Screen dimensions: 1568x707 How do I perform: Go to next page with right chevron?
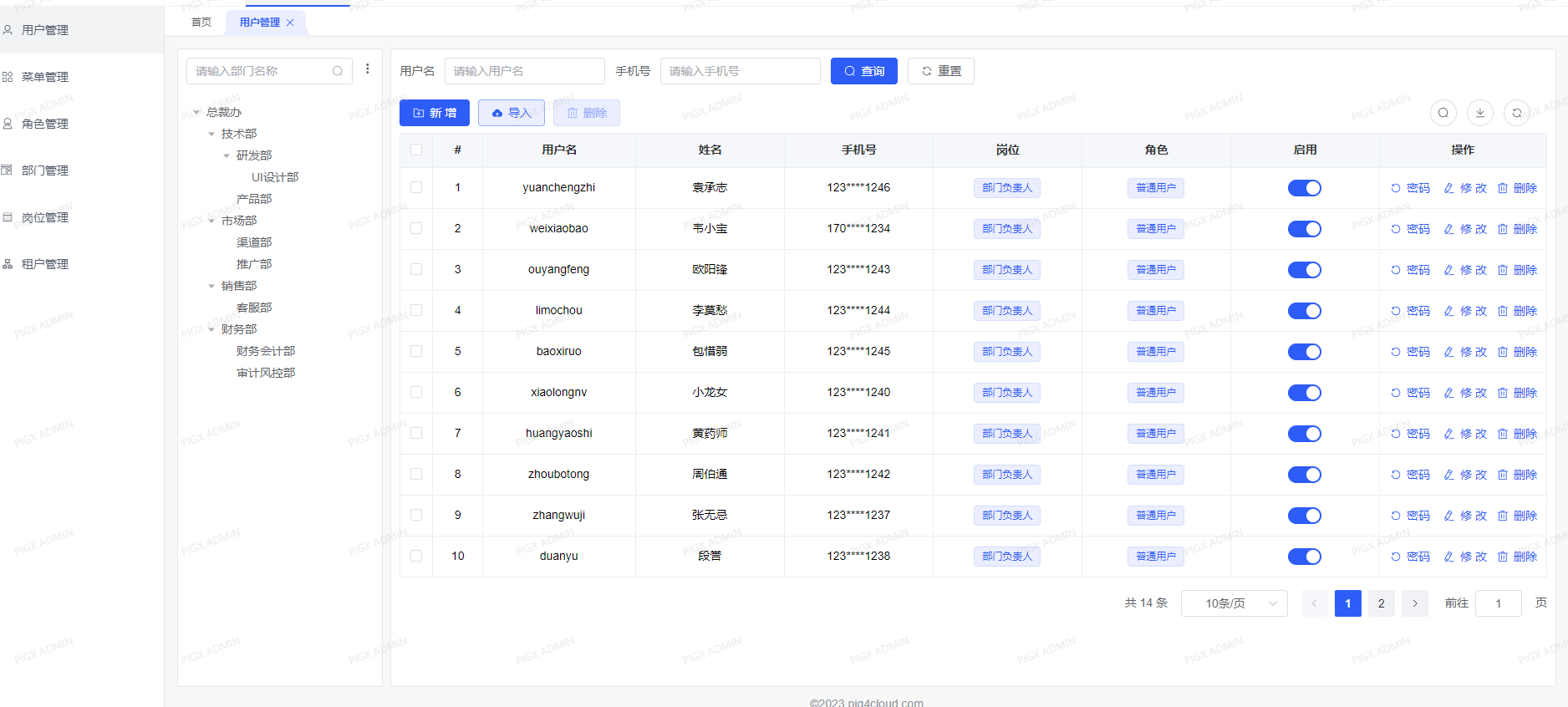(1414, 603)
